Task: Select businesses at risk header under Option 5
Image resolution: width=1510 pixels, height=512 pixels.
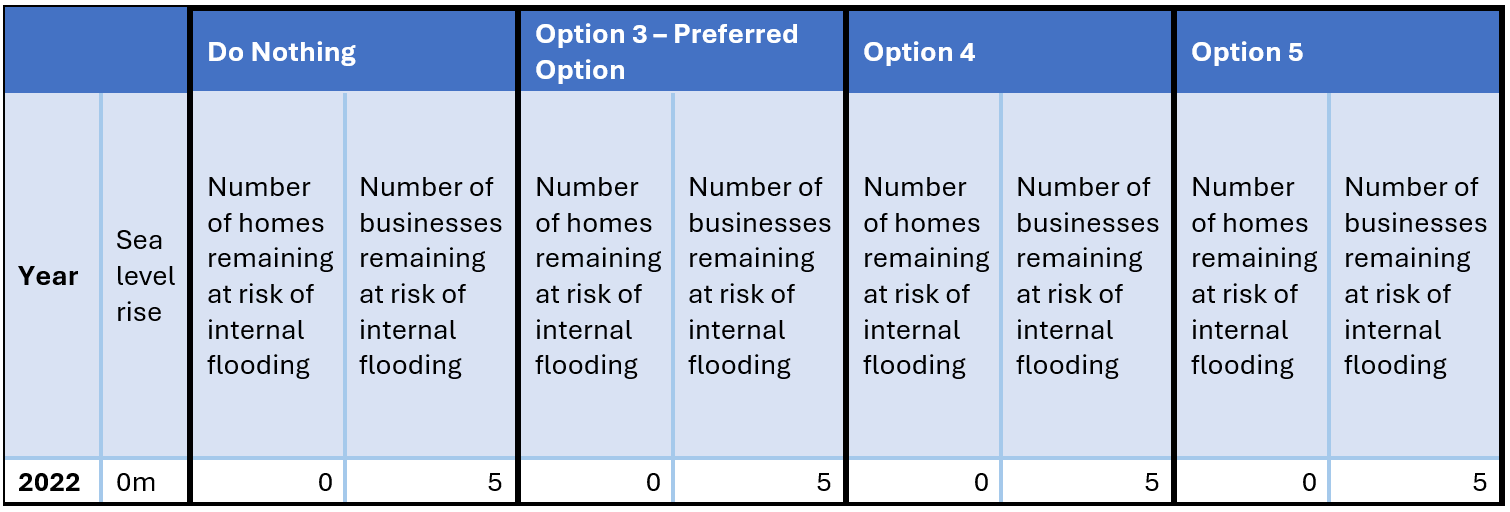Action: pyautogui.click(x=1415, y=276)
